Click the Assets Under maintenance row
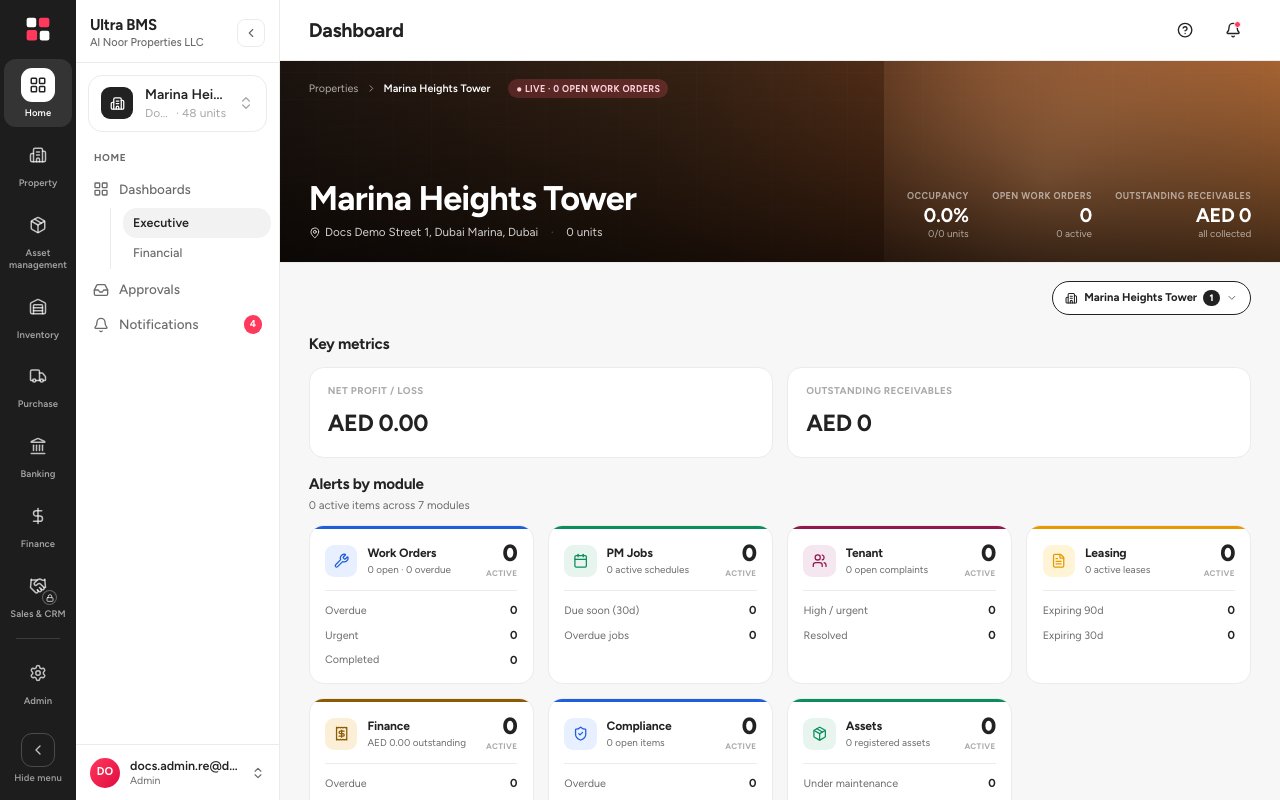 [x=899, y=783]
